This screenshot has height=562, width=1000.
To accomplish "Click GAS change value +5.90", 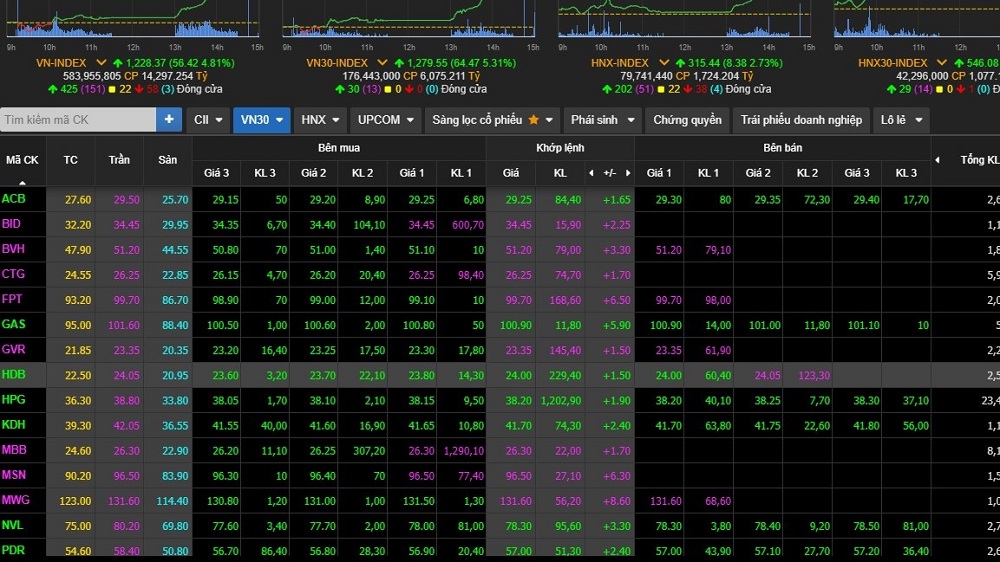I will tap(617, 325).
